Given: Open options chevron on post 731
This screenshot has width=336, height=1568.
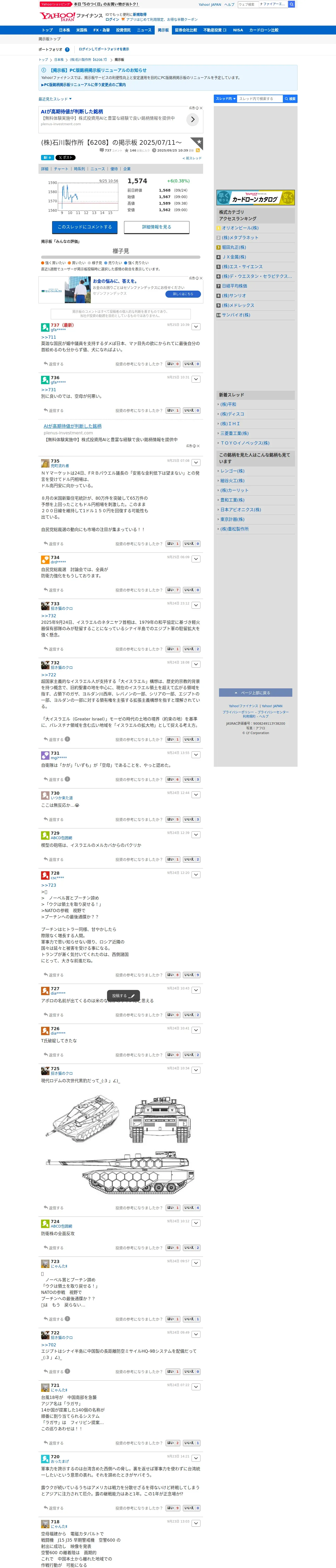Looking at the screenshot, I should [x=196, y=755].
